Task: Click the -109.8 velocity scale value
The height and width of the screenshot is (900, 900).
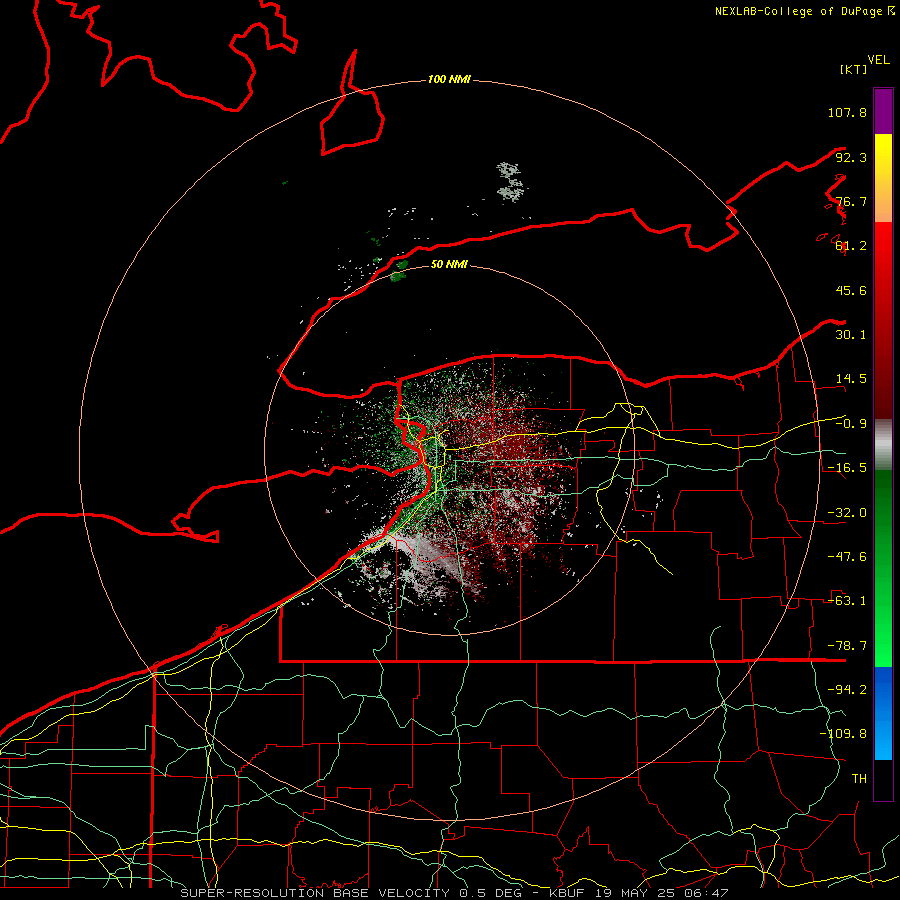Action: (843, 734)
